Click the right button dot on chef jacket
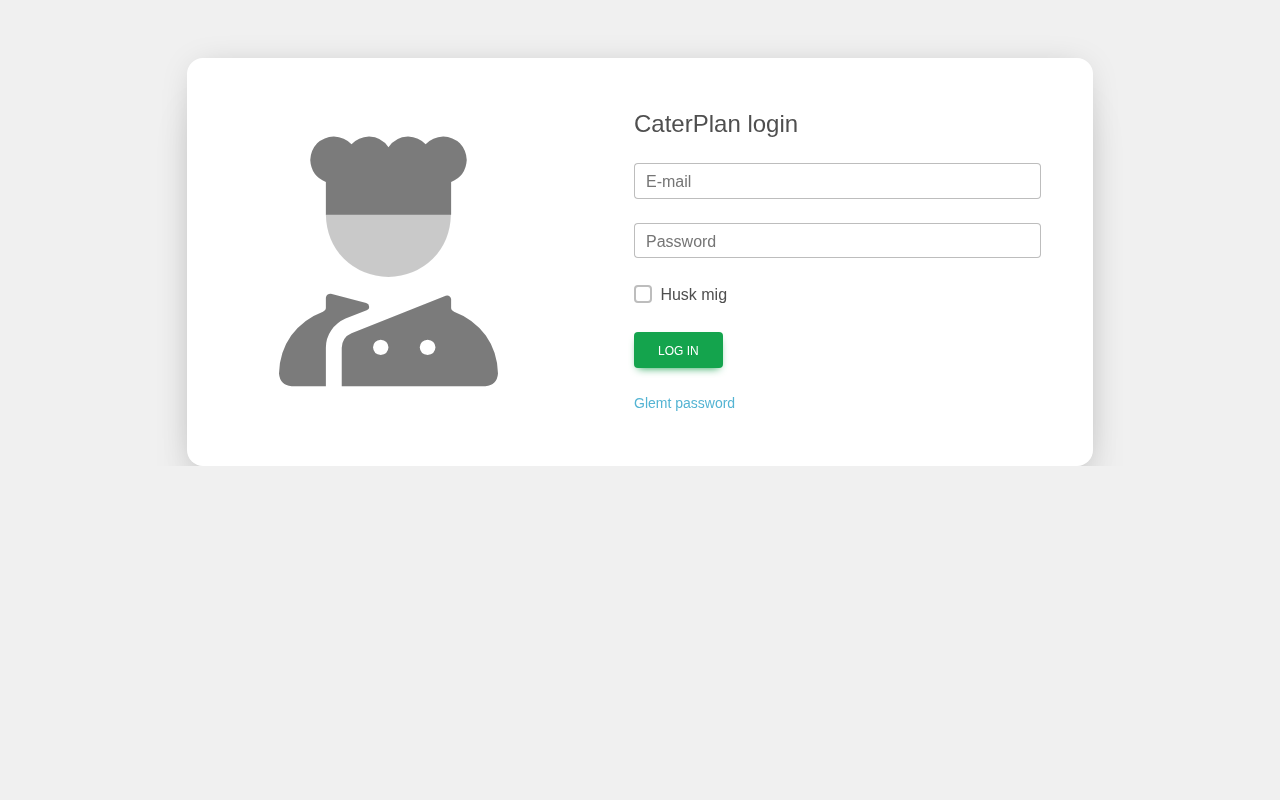The width and height of the screenshot is (1280, 800). click(x=428, y=347)
